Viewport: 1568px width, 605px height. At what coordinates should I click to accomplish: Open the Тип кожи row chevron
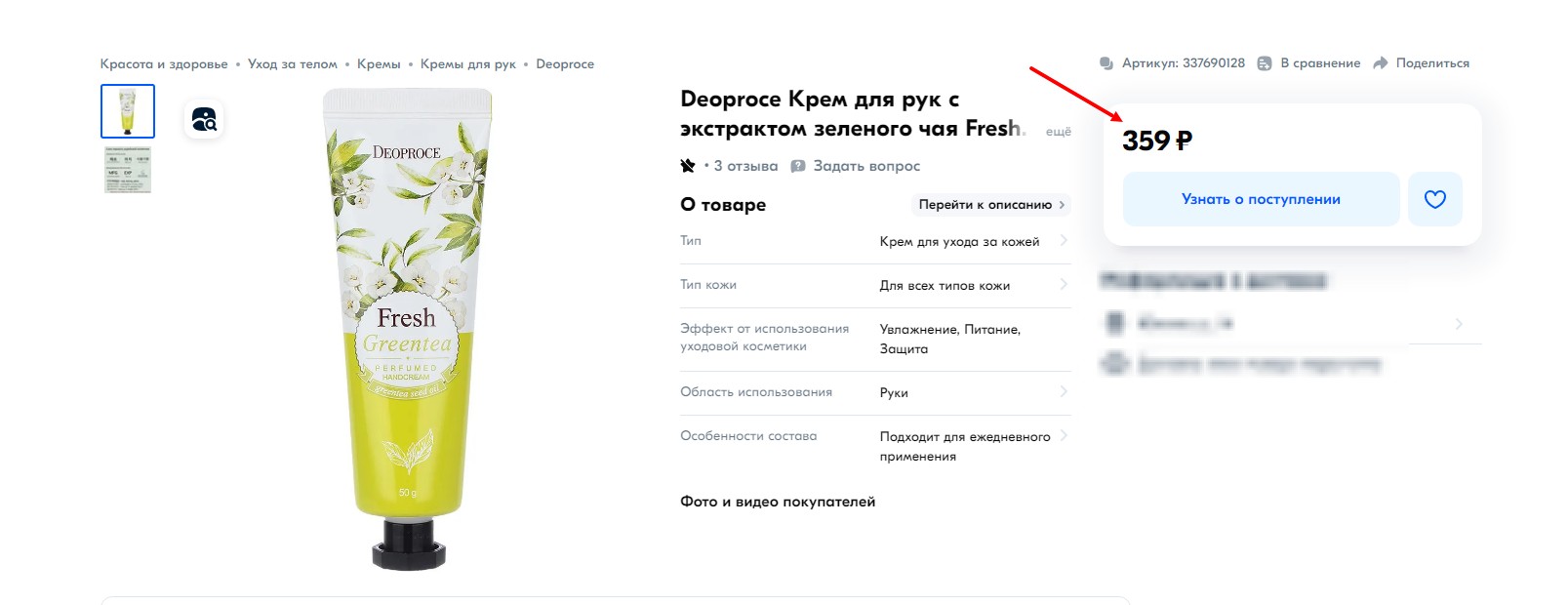coord(1064,285)
